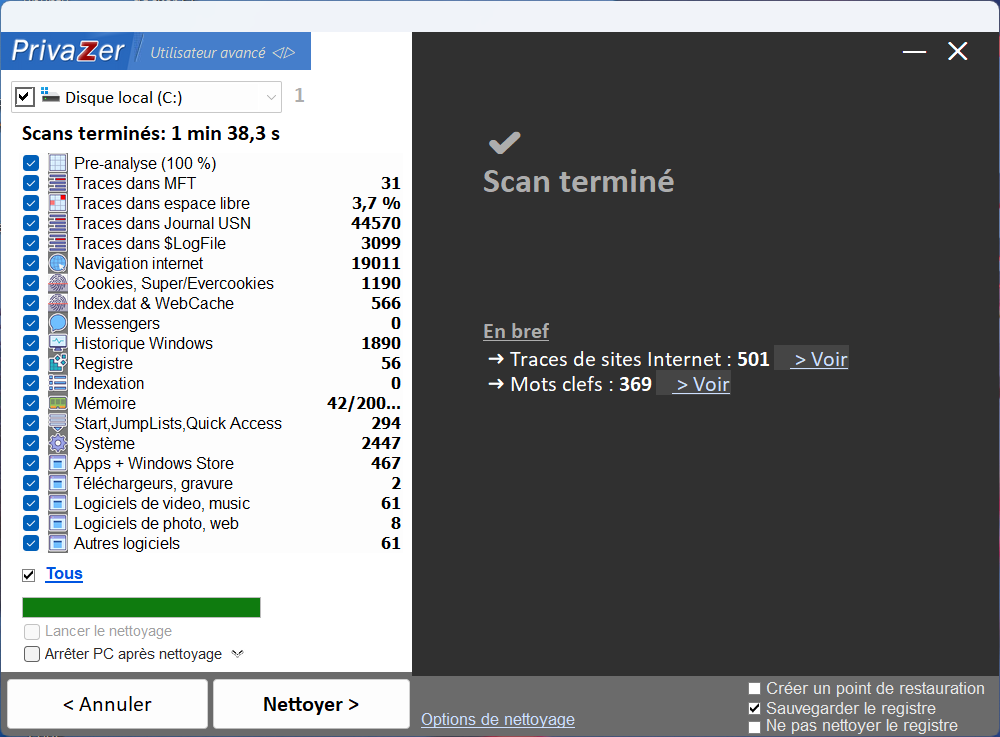
Task: Select the Index.dat & WebCache label
Action: tap(154, 303)
